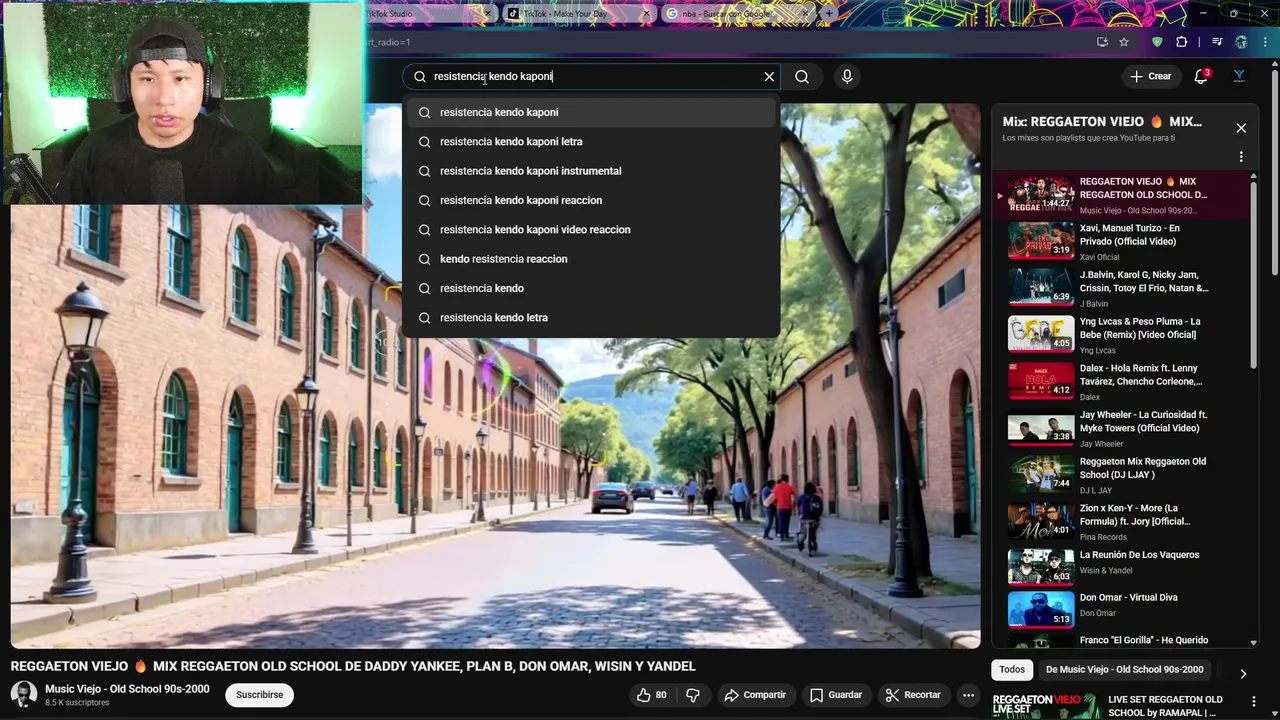The height and width of the screenshot is (720, 1280).
Task: Open media control icon in browser toolbar
Action: (1217, 42)
